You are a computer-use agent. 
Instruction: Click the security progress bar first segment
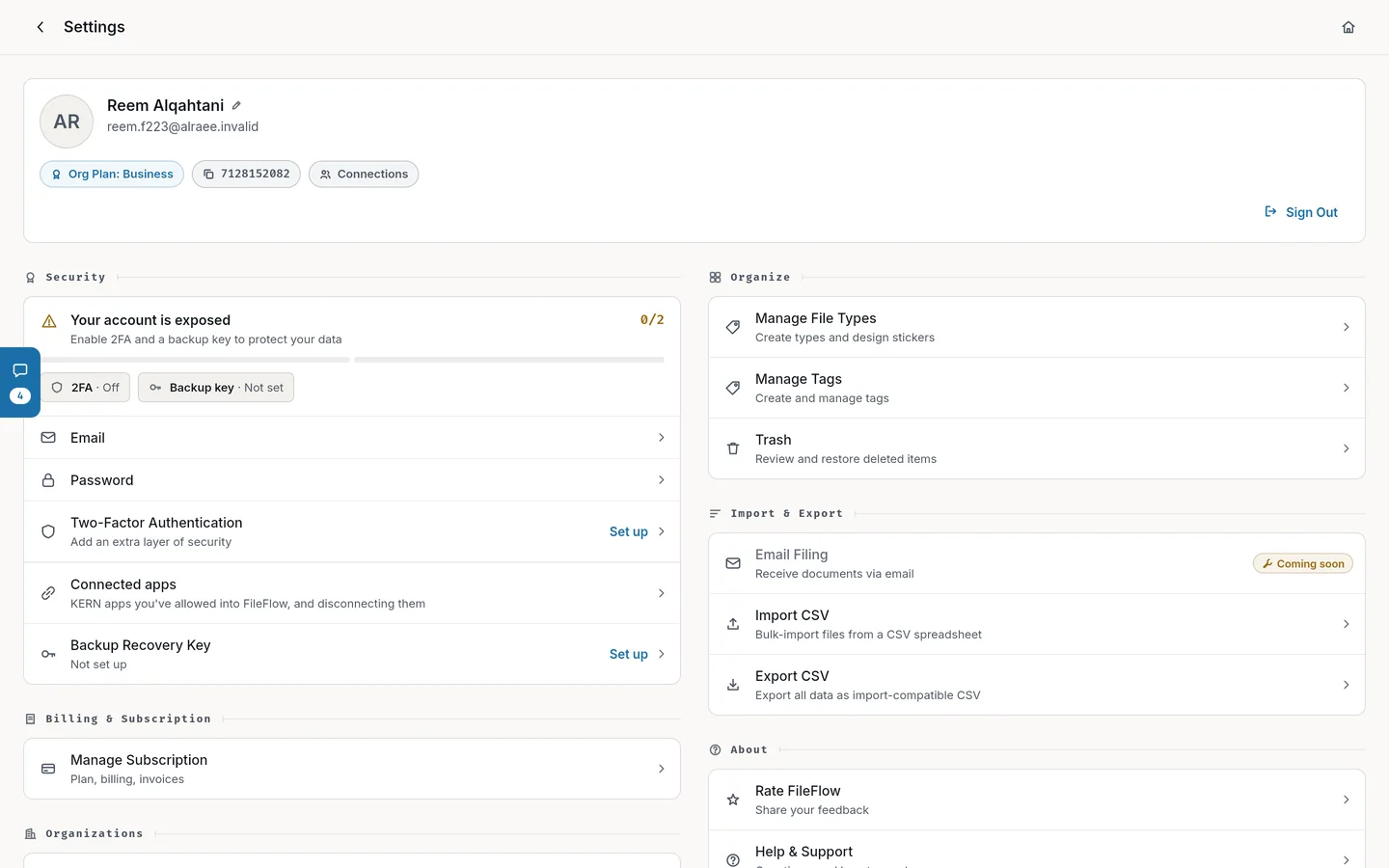coord(195,360)
